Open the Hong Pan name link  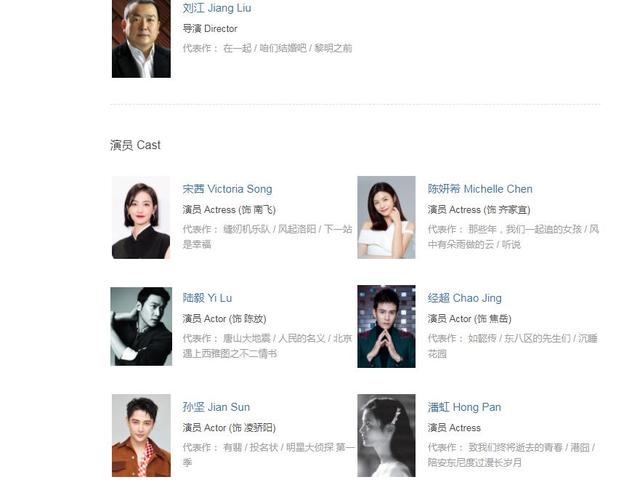464,407
